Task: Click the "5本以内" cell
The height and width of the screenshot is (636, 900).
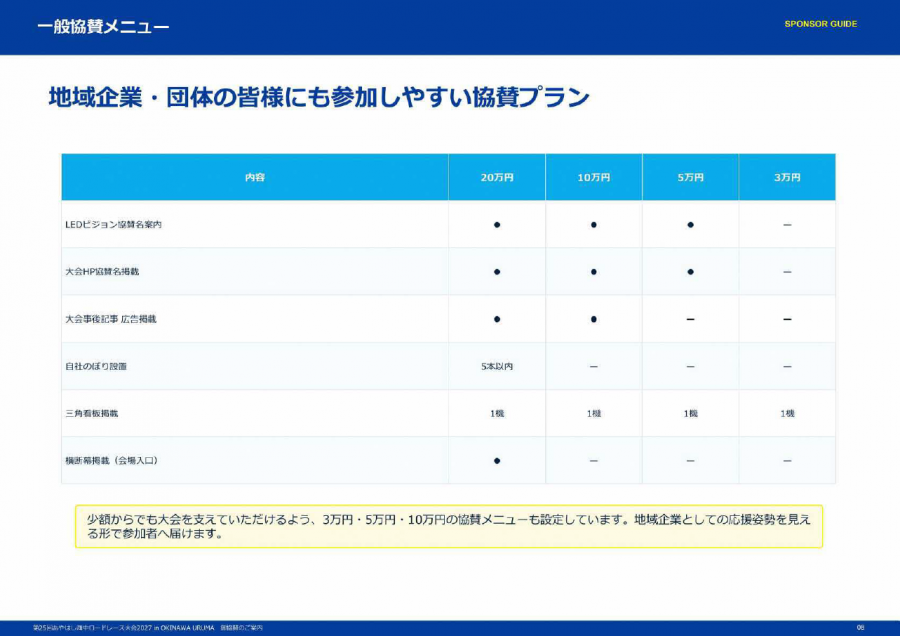Action: click(497, 366)
